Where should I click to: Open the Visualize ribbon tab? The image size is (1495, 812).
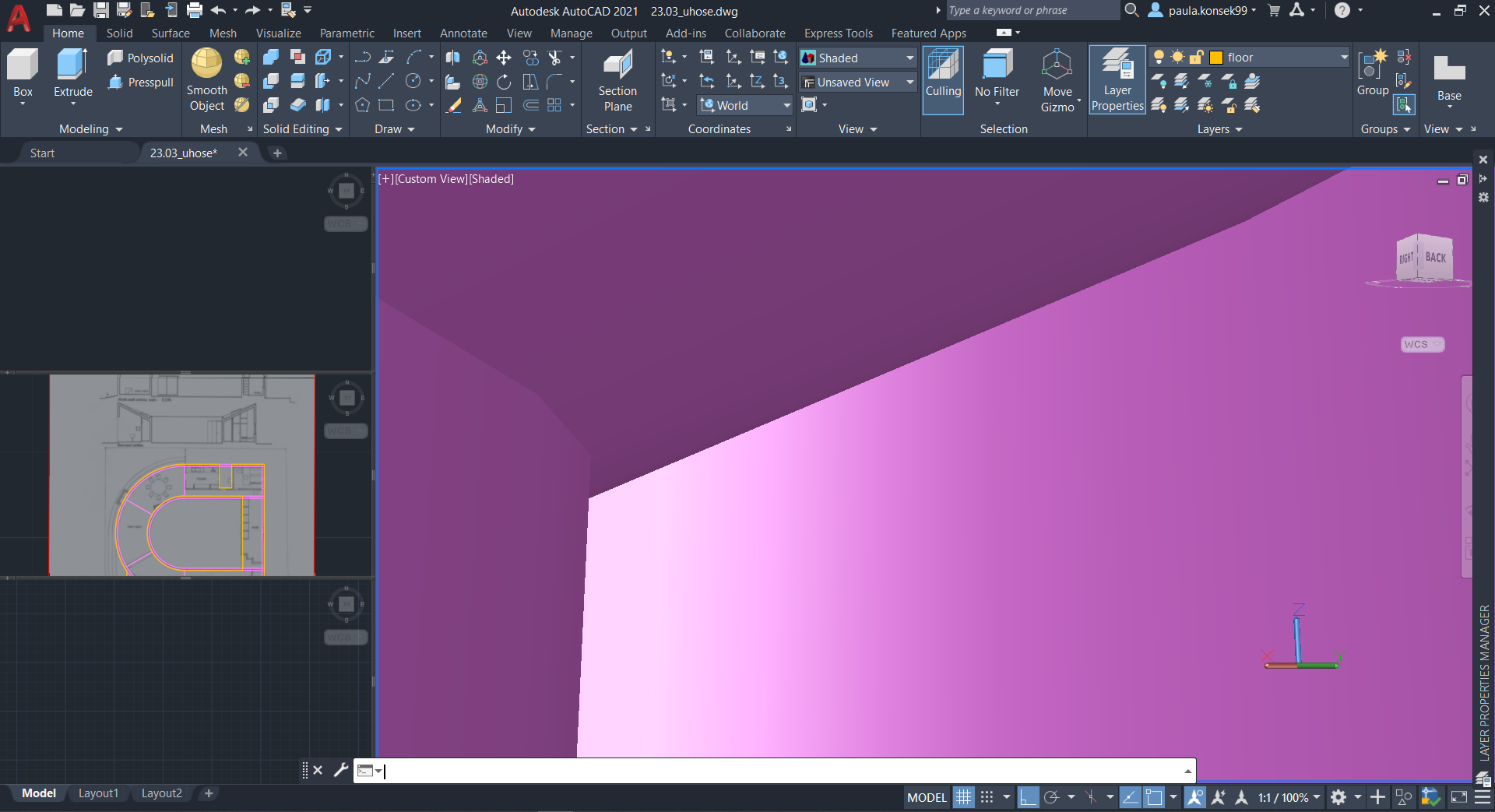[279, 33]
